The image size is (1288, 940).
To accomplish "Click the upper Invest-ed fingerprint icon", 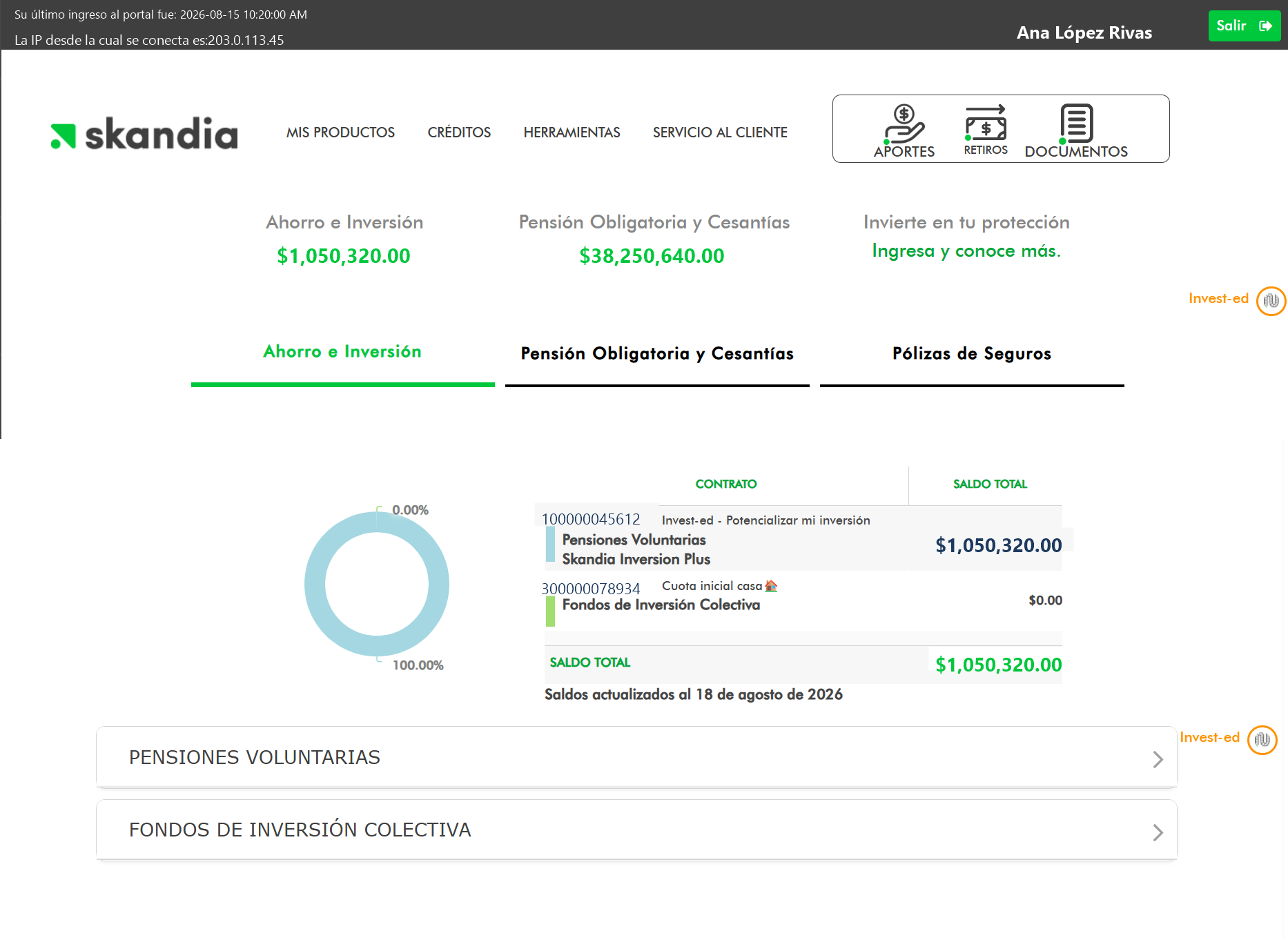I will 1271,301.
